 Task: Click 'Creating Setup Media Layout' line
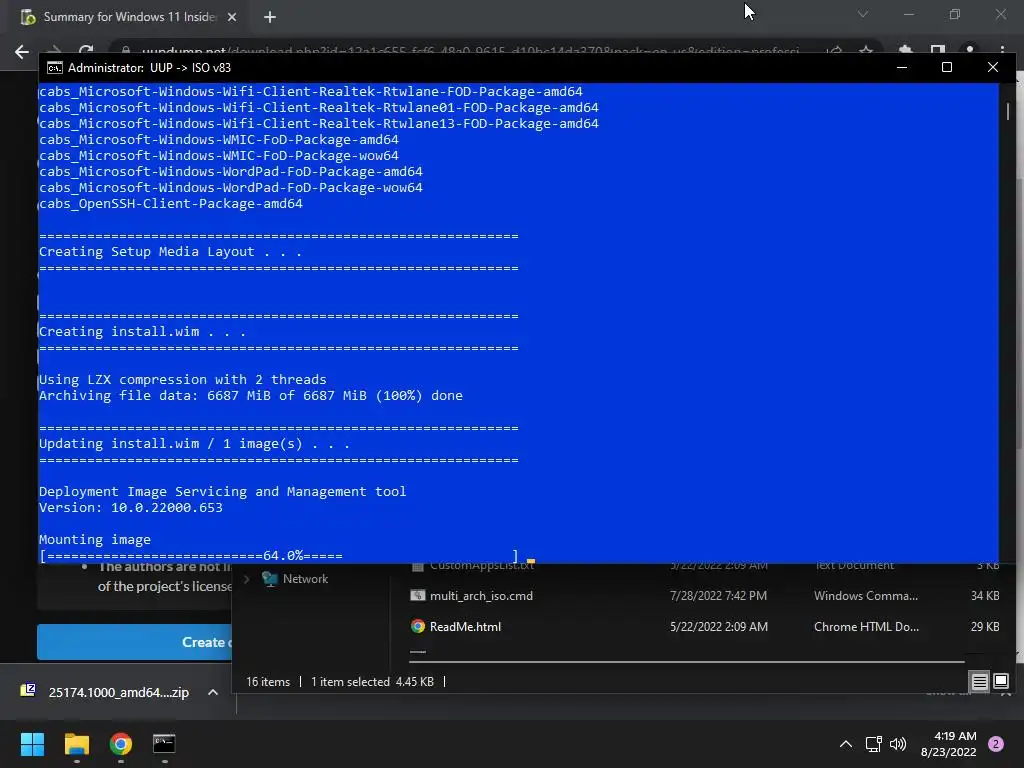170,251
